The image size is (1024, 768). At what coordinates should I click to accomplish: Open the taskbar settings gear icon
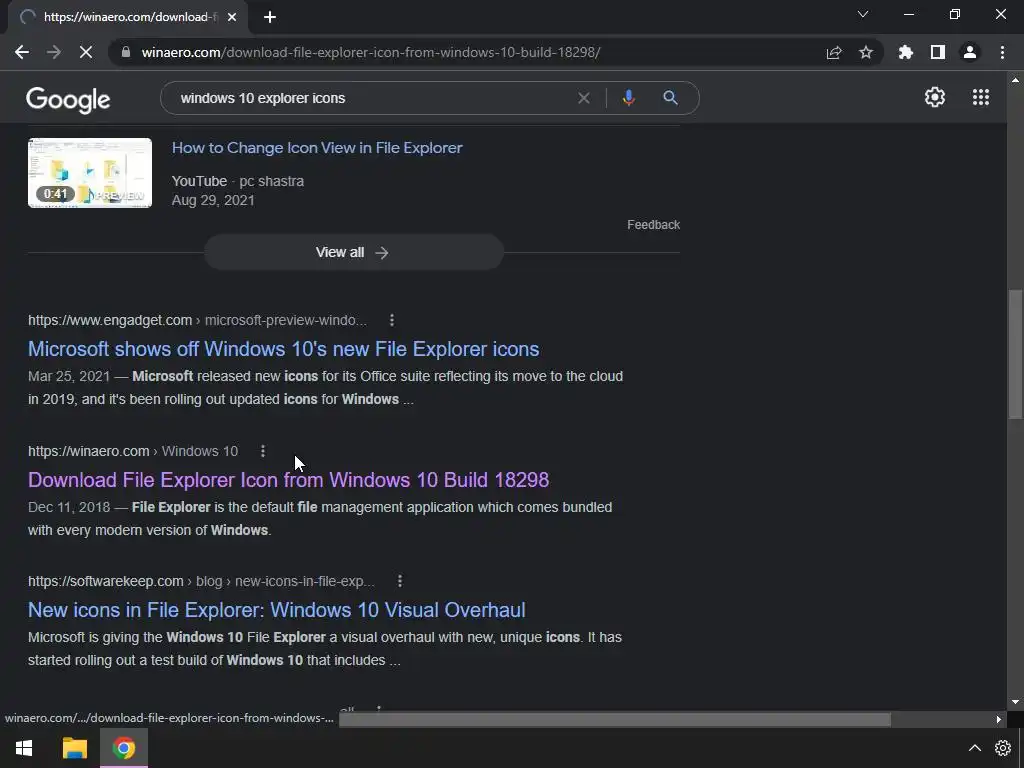point(1003,748)
